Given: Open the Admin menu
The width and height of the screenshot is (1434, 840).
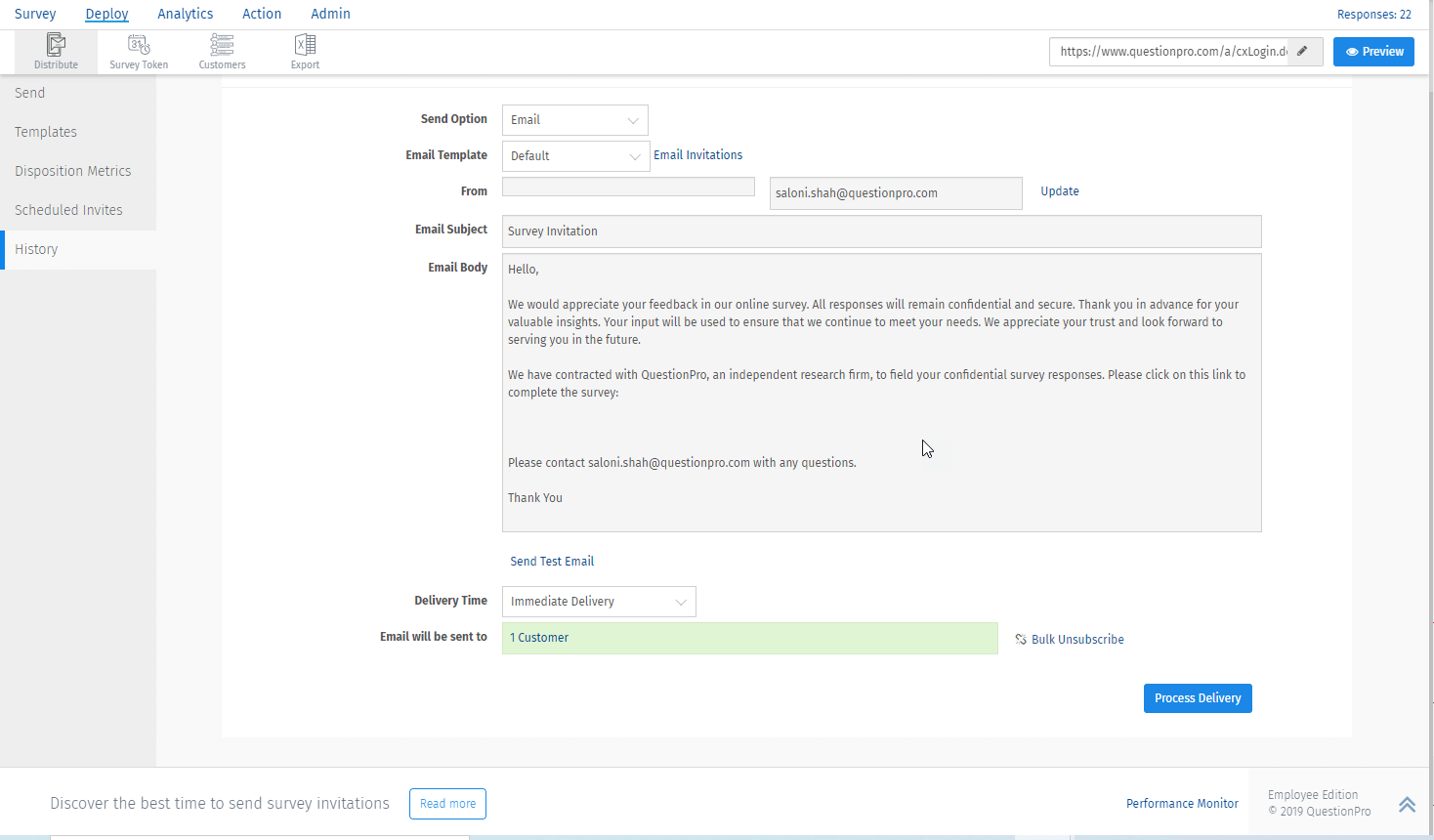Looking at the screenshot, I should point(330,14).
